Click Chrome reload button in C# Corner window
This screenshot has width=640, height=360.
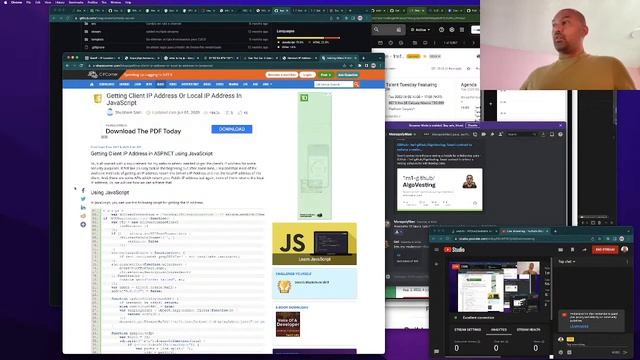coord(81,65)
